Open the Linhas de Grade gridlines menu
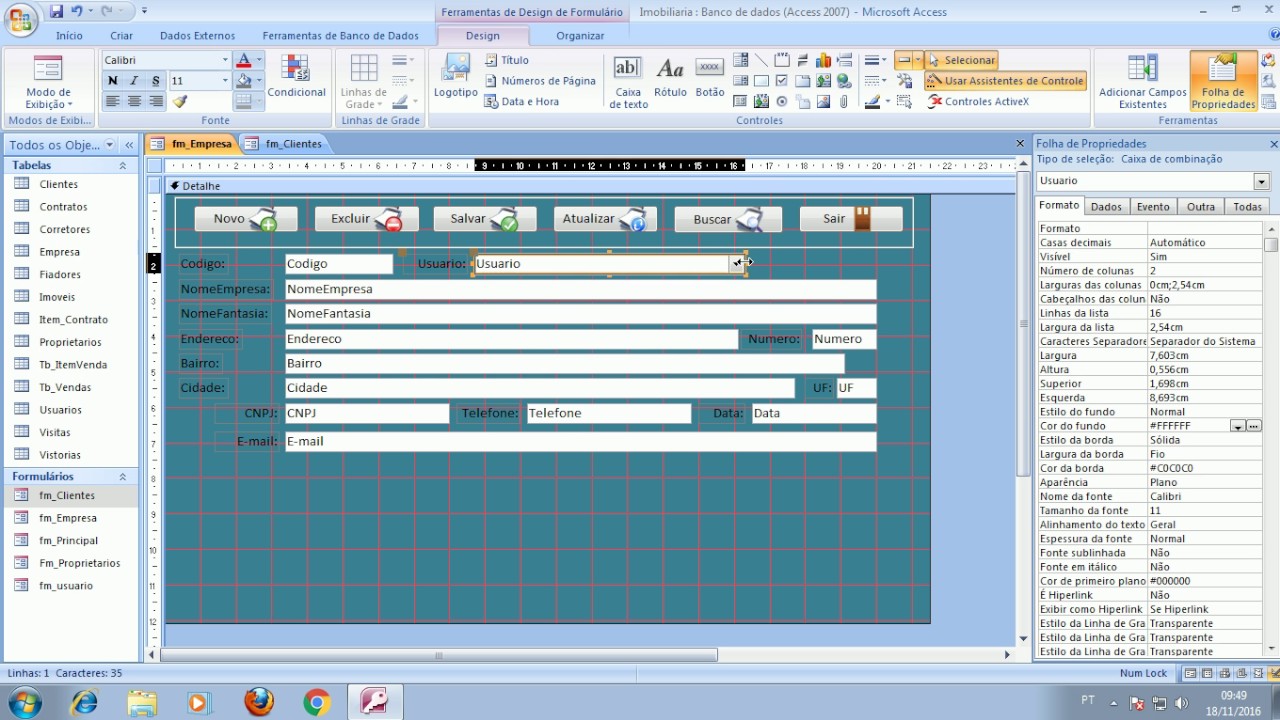 point(365,82)
